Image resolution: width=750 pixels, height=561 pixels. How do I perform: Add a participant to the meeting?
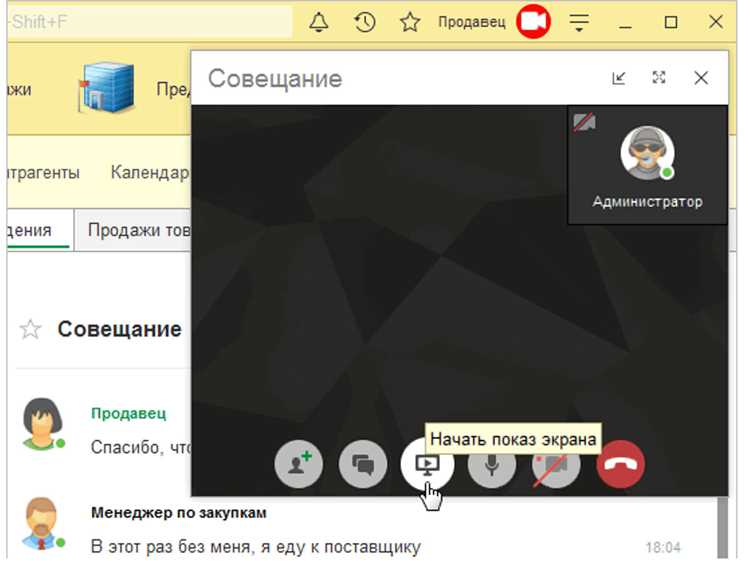click(x=299, y=464)
